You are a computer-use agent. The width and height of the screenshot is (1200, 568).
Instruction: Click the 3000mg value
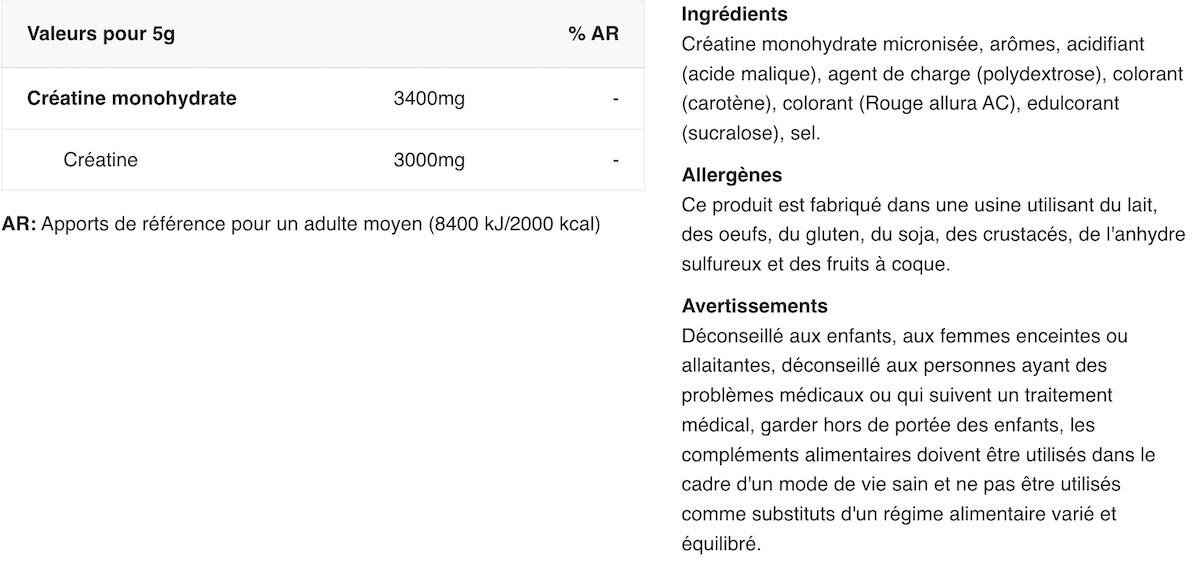click(x=429, y=160)
